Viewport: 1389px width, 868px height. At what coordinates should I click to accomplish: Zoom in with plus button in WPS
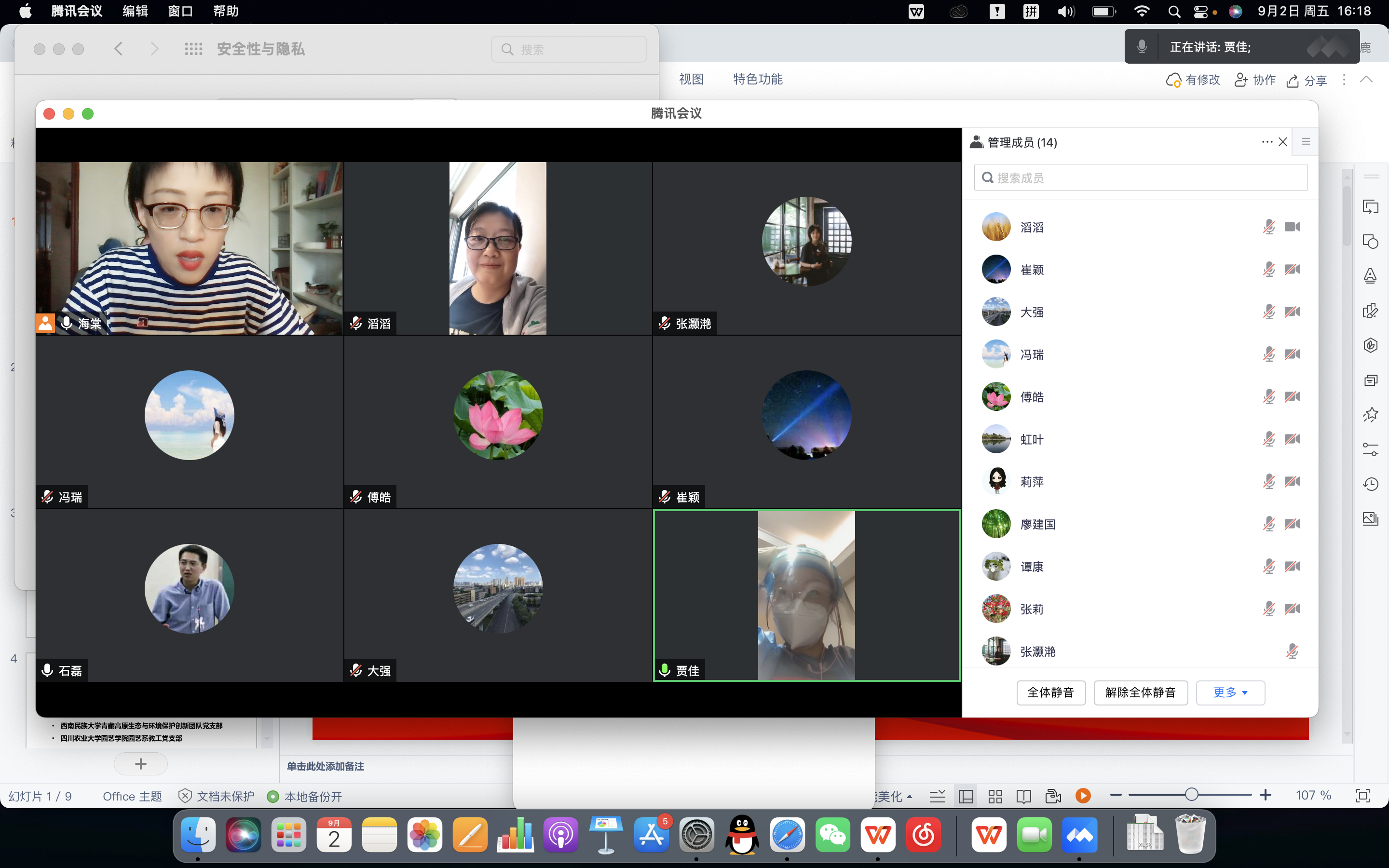[1266, 795]
